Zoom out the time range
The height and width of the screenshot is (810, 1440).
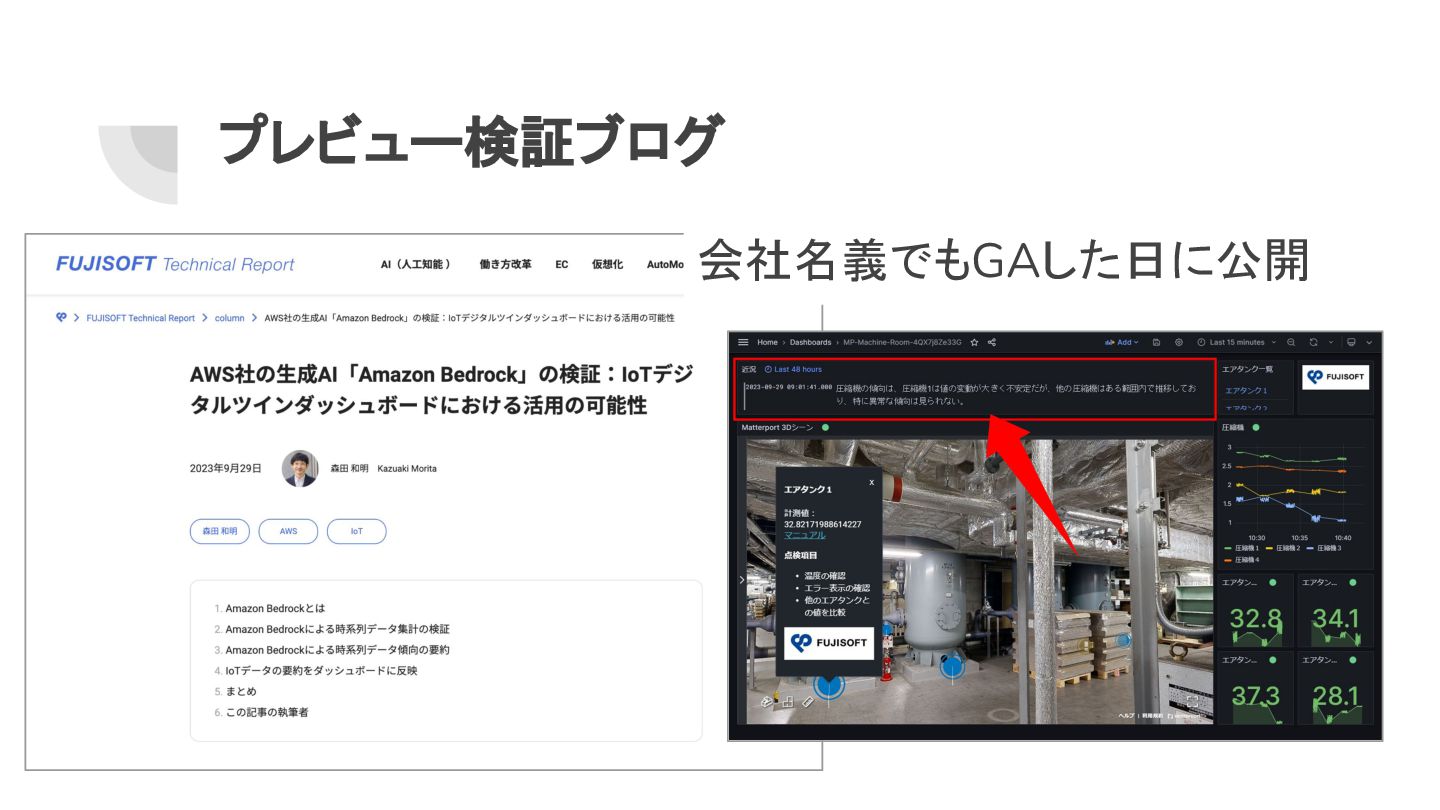pos(1291,342)
